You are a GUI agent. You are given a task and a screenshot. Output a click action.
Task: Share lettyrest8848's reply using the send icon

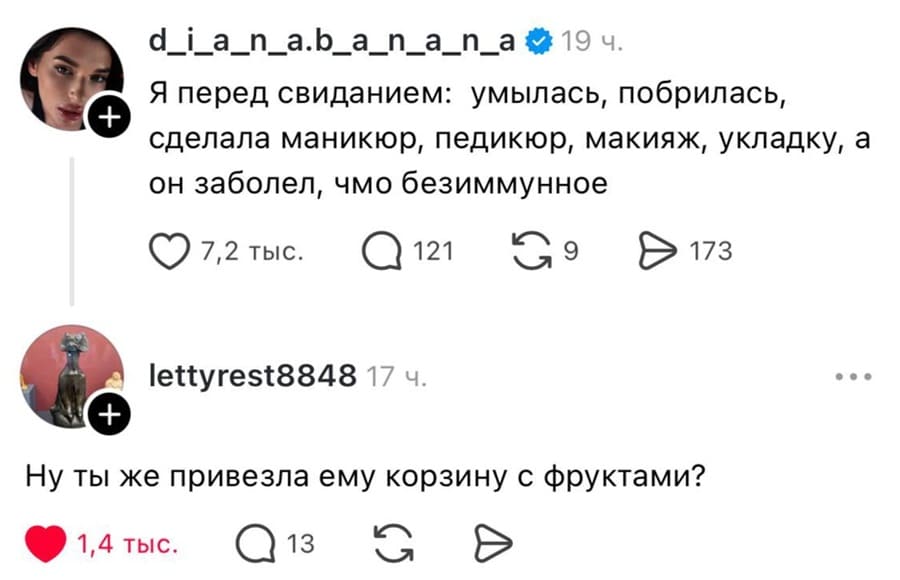click(490, 544)
